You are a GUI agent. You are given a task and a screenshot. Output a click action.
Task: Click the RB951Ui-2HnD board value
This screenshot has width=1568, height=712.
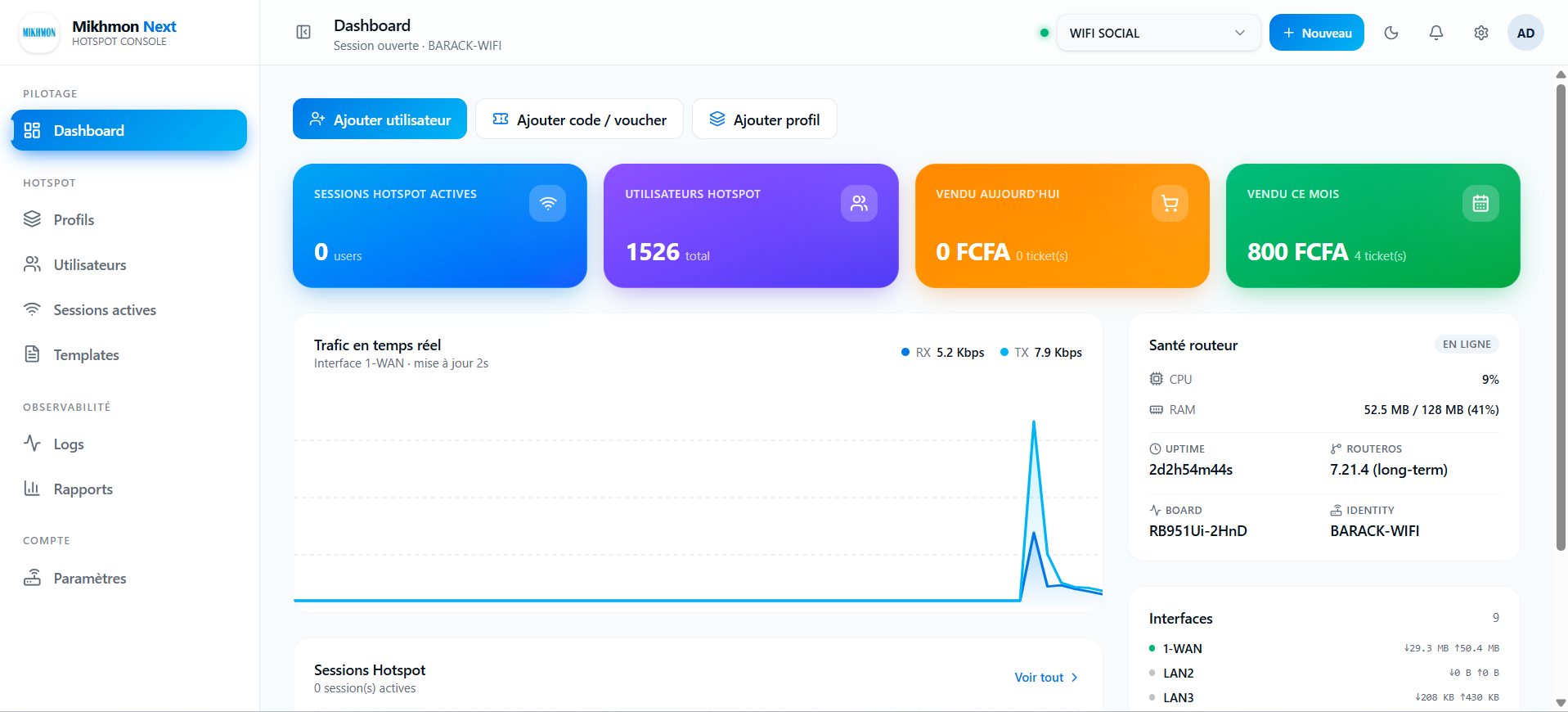coord(1197,530)
